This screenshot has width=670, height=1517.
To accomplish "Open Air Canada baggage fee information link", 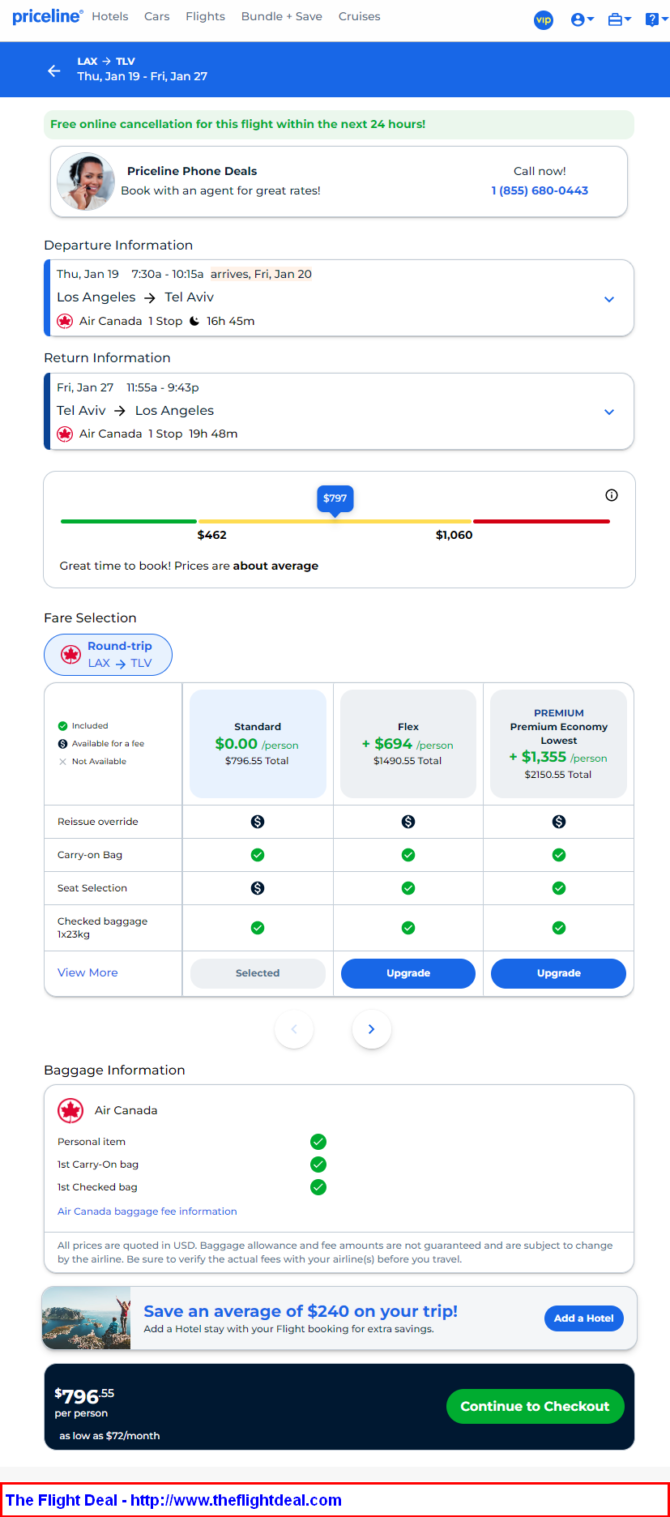I will click(x=147, y=1211).
